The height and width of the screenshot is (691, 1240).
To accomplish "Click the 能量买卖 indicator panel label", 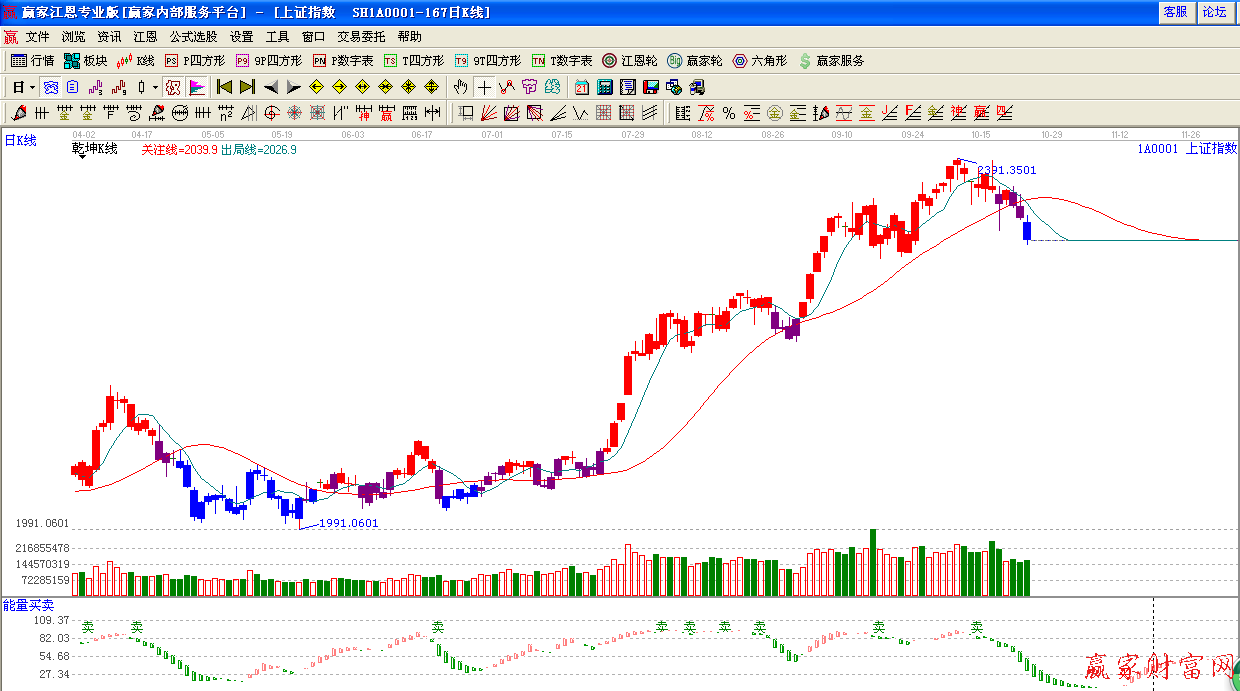I will (28, 605).
